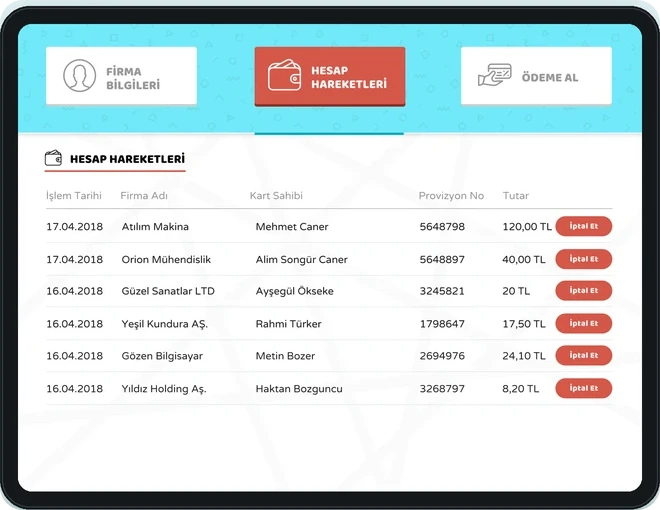The width and height of the screenshot is (660, 510).
Task: Click İptal Et for Yeşil Kundura AŞ.
Action: point(583,324)
